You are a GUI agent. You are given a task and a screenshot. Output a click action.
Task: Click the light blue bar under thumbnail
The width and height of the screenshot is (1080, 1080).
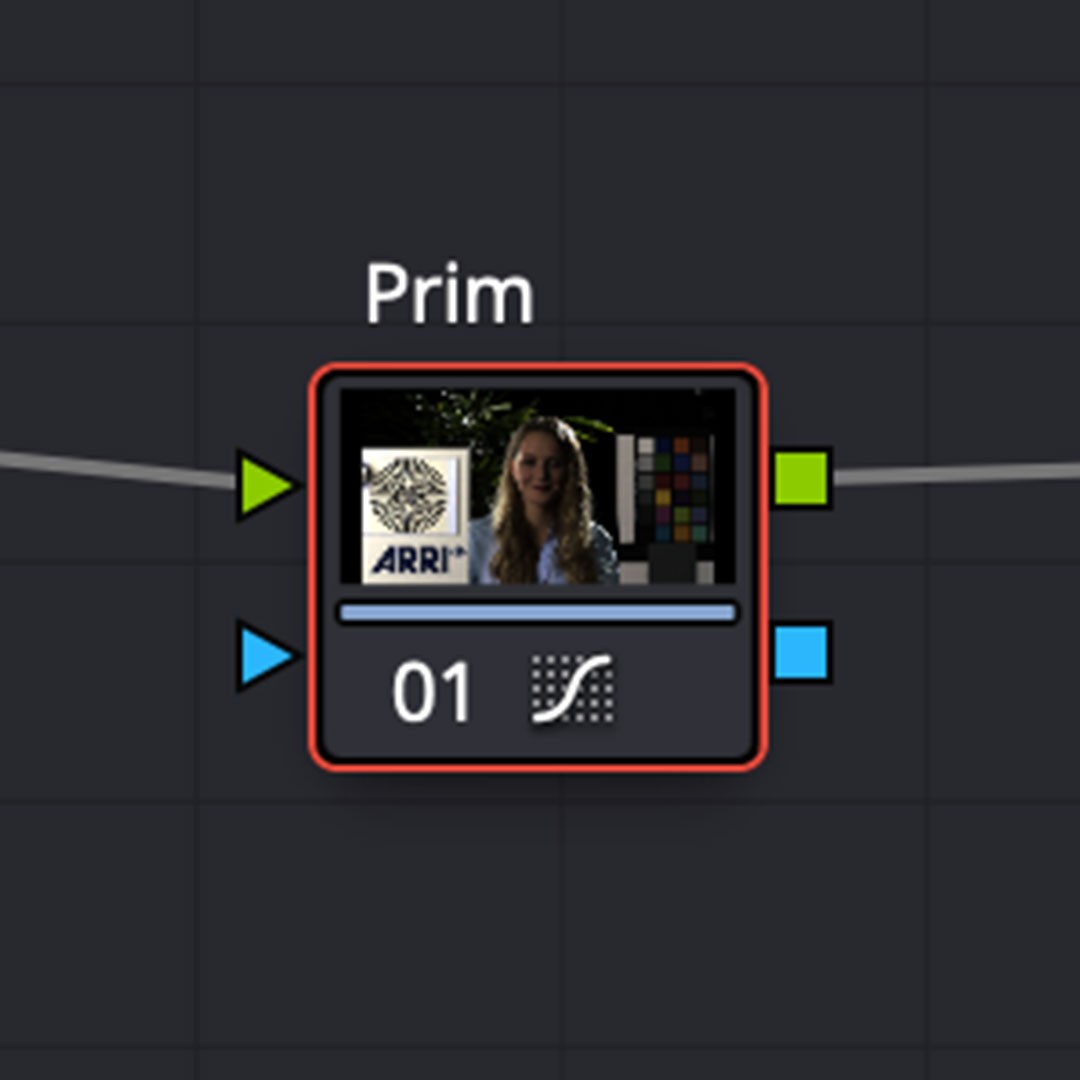coord(538,613)
